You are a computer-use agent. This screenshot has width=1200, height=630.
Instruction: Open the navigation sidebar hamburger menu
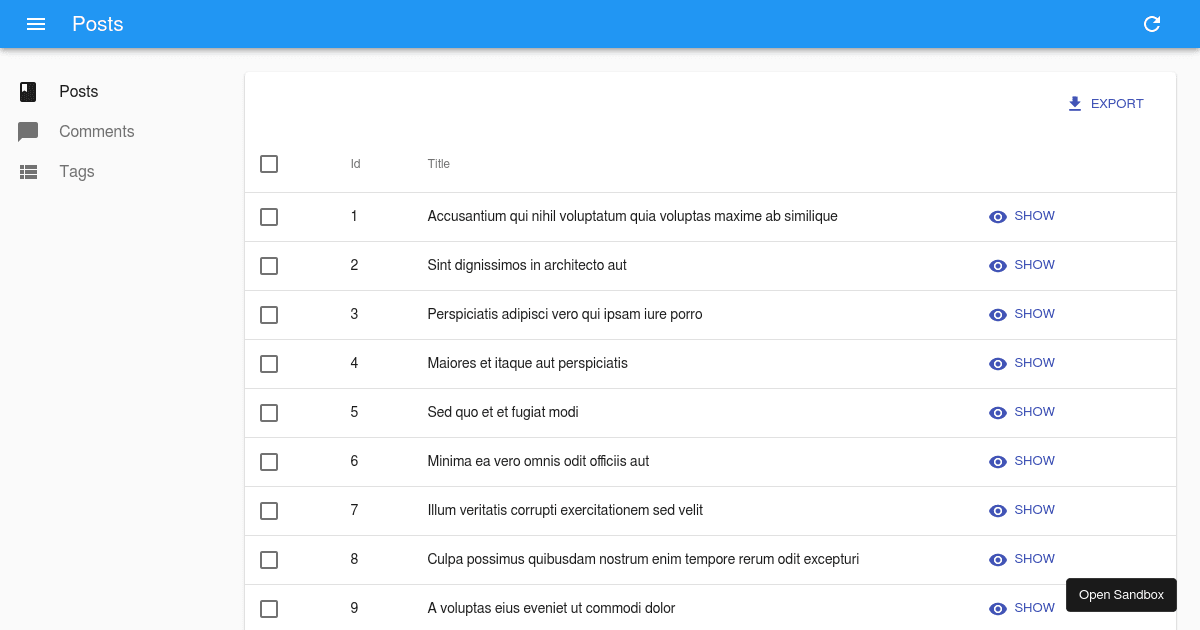pos(36,24)
